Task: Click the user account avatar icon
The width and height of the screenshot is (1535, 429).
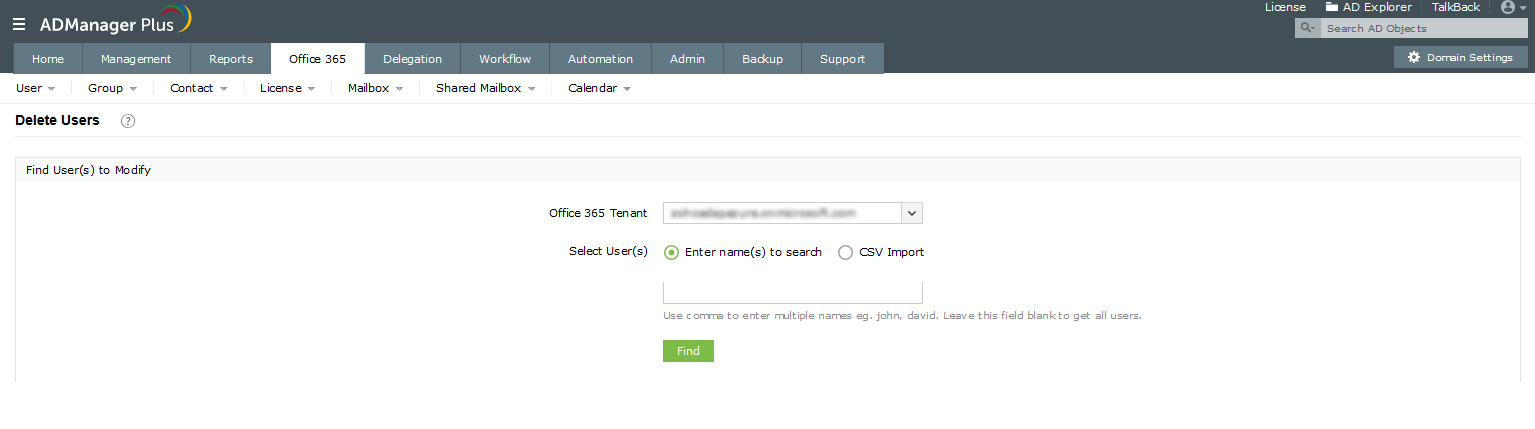Action: pyautogui.click(x=1508, y=7)
